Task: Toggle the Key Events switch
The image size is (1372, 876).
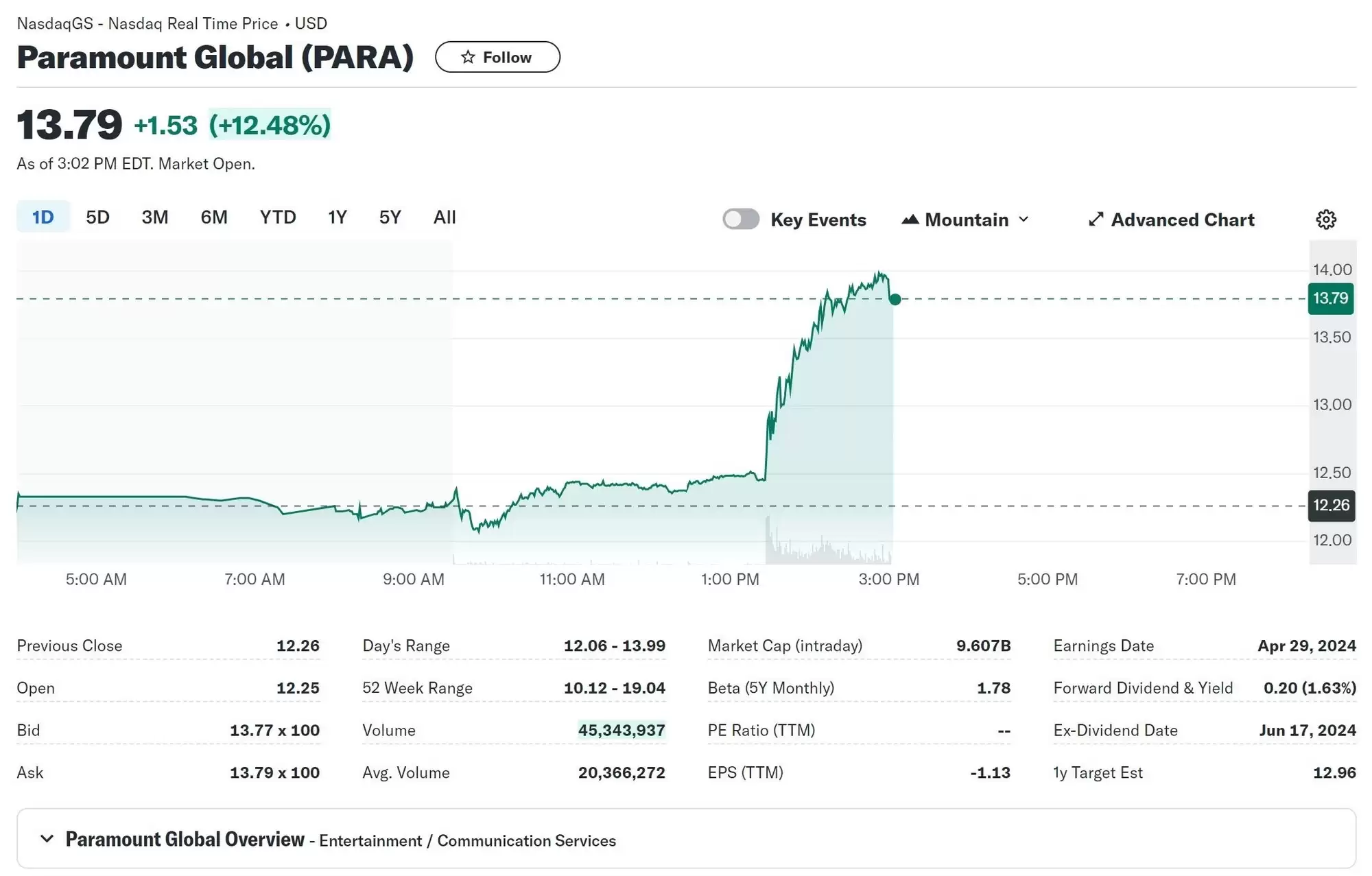Action: click(x=741, y=220)
